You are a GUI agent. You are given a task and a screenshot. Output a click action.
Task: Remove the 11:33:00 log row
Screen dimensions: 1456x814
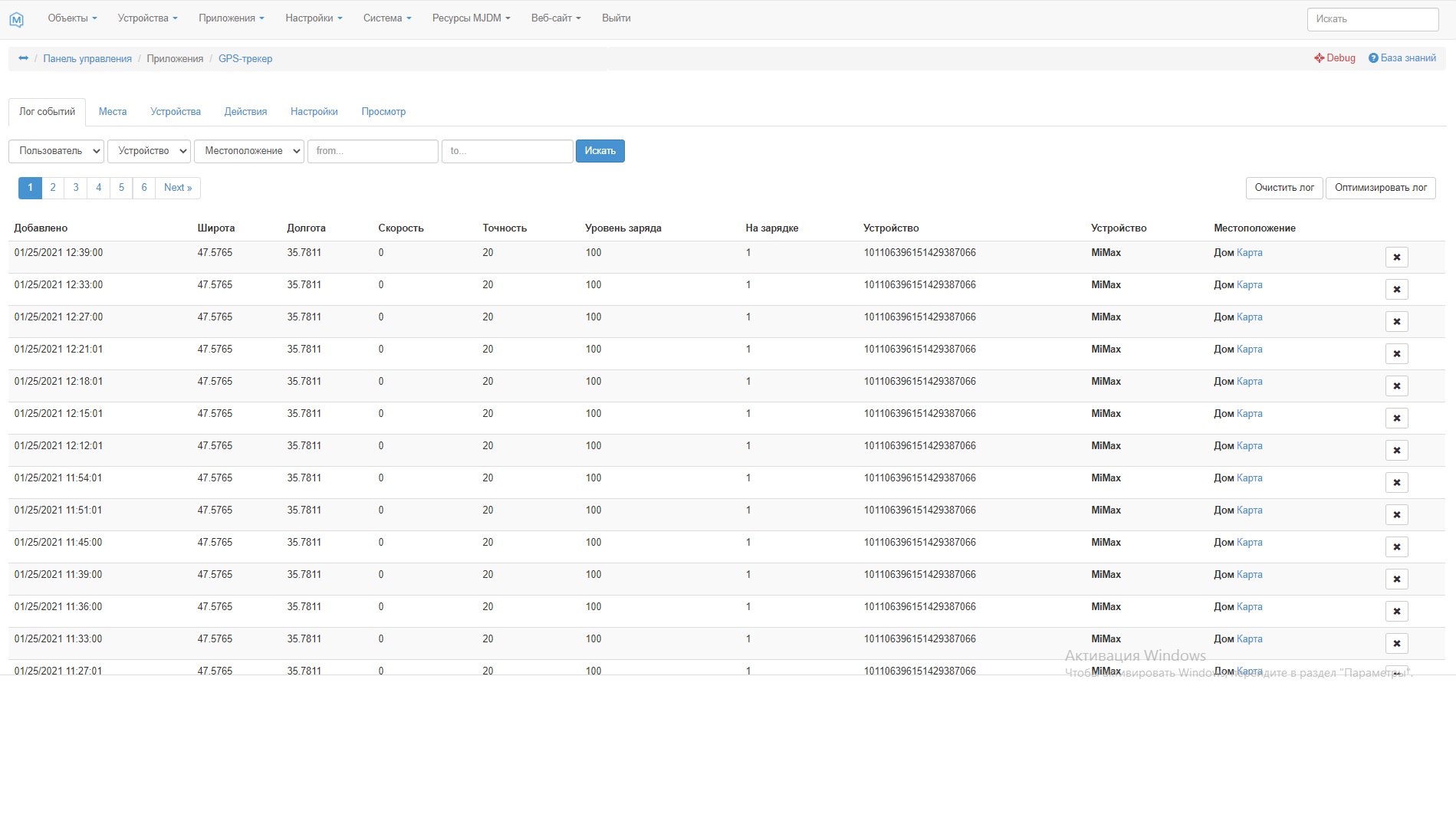click(1396, 644)
